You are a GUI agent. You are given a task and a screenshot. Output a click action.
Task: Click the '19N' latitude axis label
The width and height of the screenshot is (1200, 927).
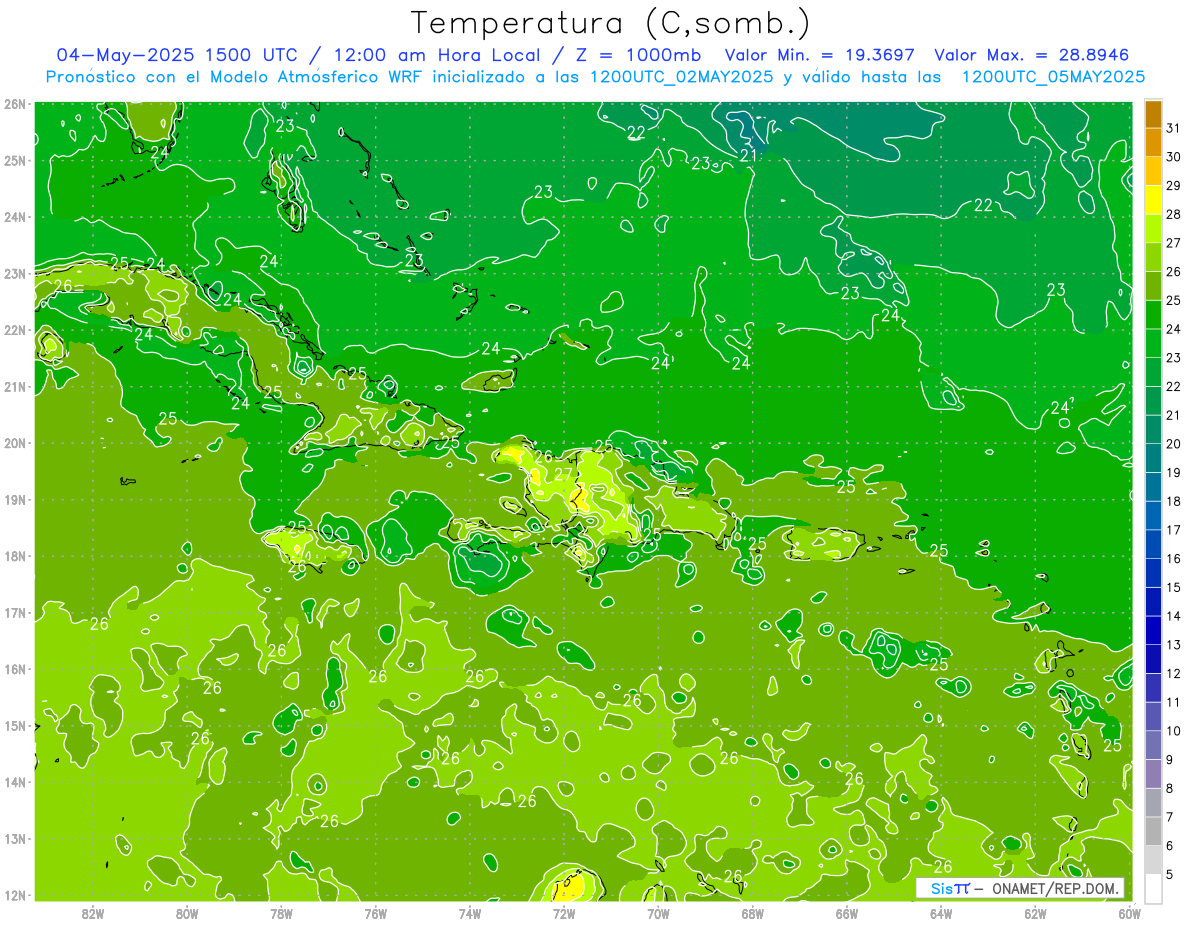coord(15,500)
